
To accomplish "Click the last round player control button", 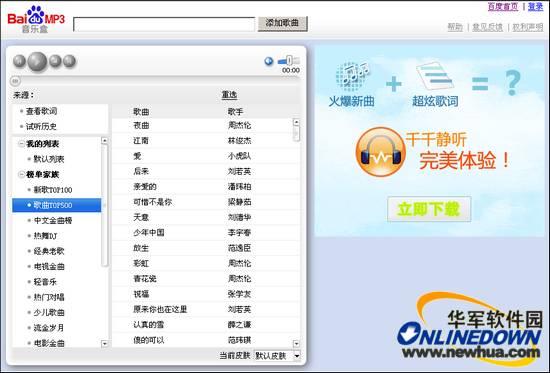I will [x=69, y=61].
